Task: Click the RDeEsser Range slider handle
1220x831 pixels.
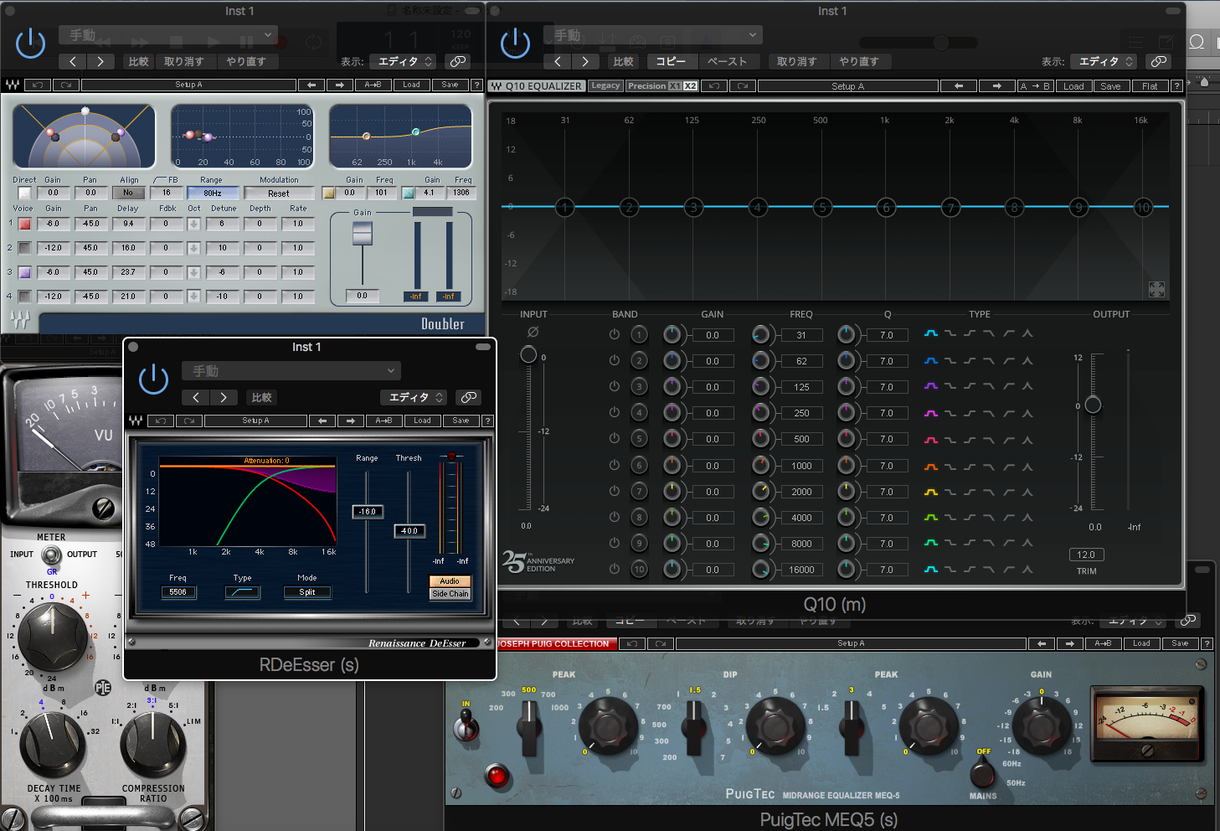Action: pyautogui.click(x=367, y=511)
